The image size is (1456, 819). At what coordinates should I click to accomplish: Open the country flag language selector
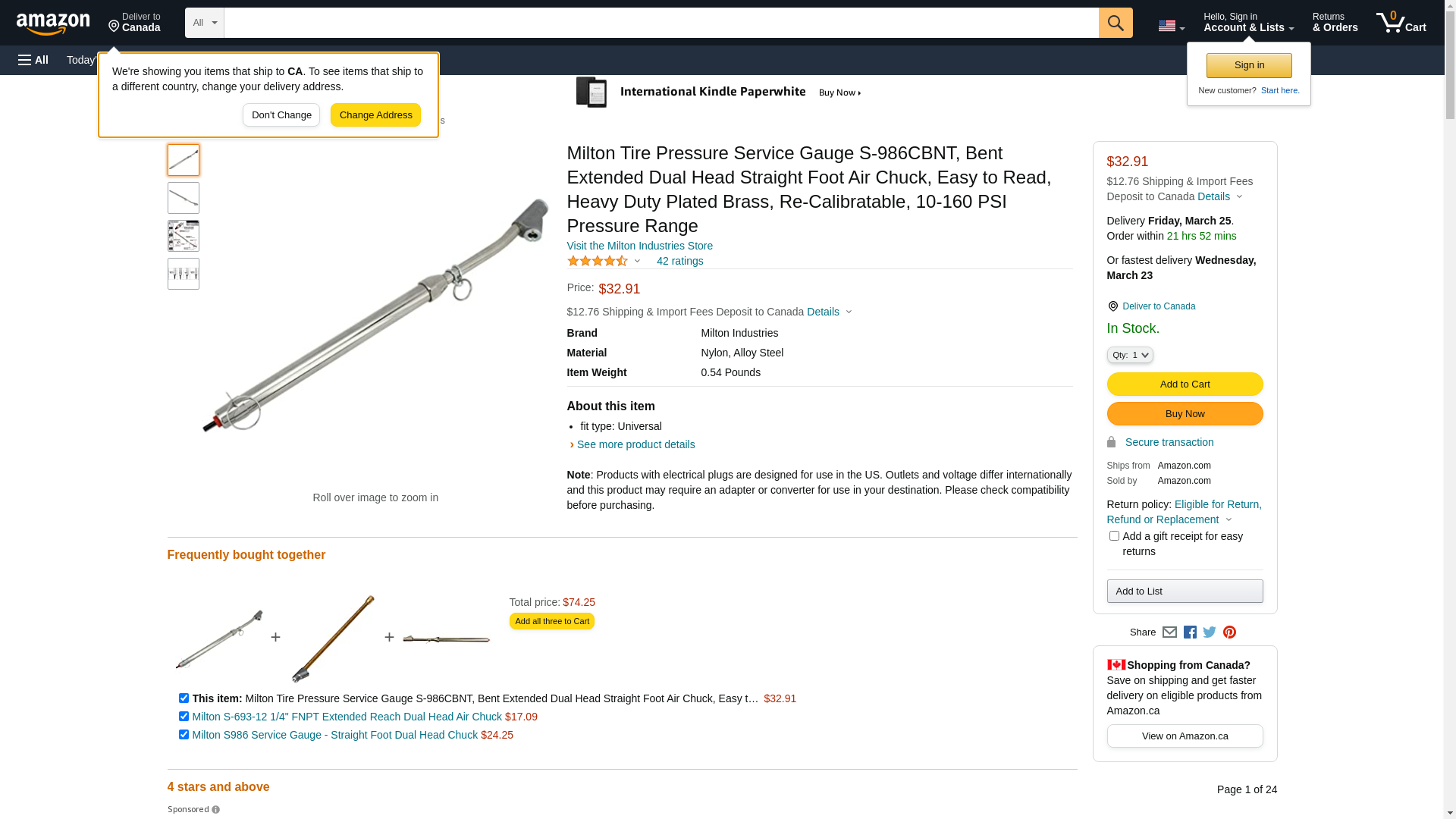point(1171,26)
